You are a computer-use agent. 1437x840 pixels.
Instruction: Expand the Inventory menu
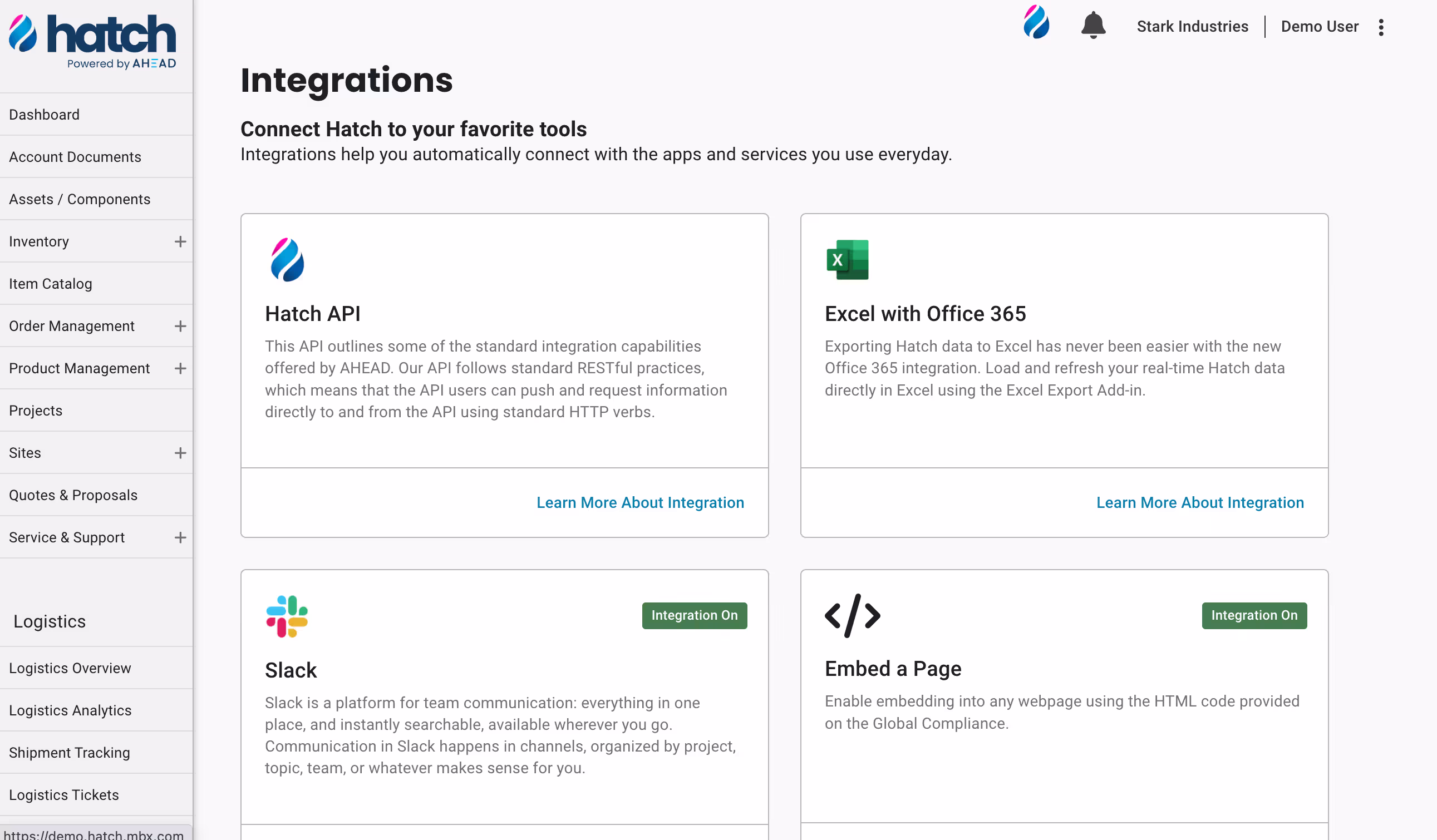click(180, 241)
